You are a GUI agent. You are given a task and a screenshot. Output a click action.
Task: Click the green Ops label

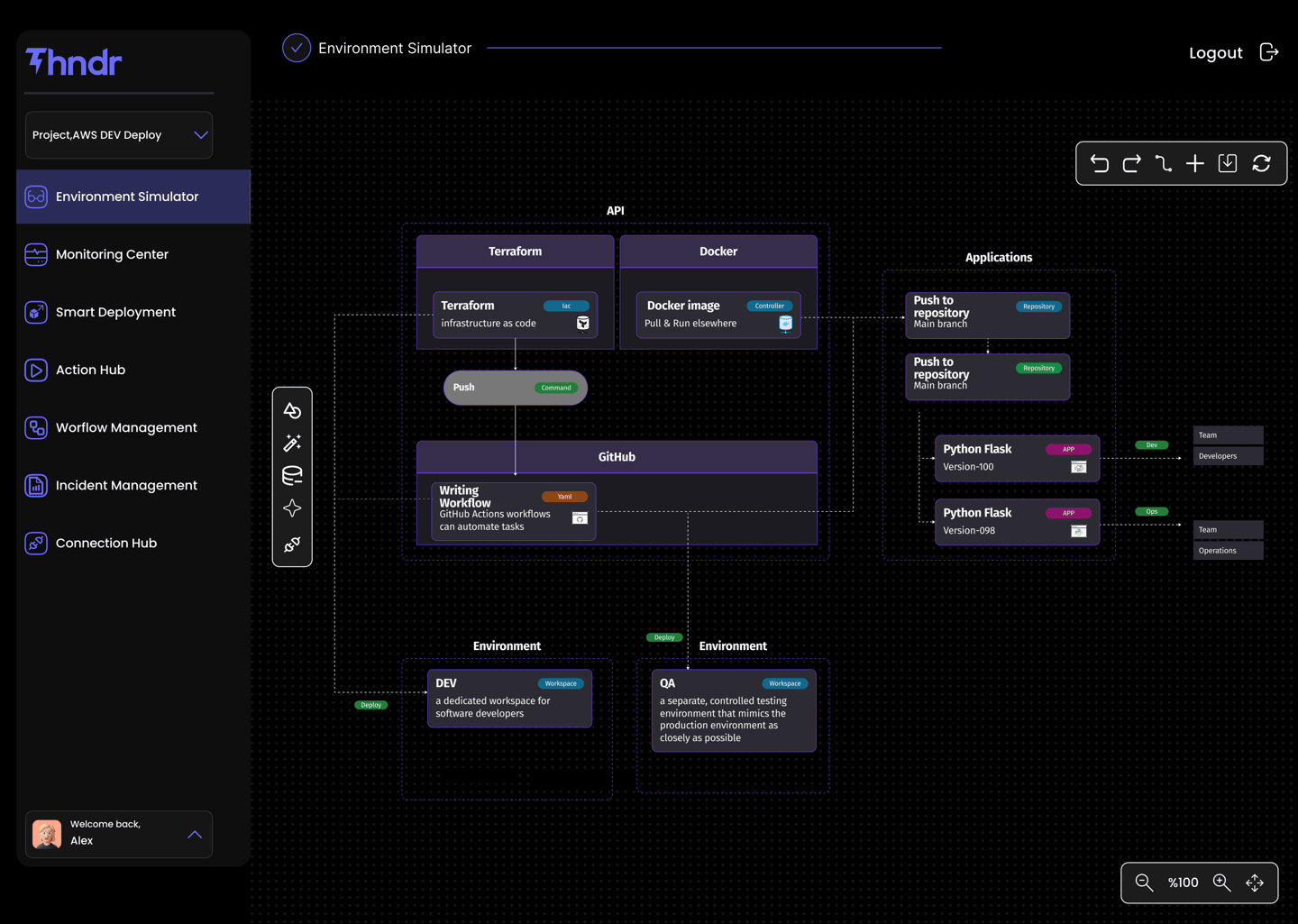(1152, 512)
